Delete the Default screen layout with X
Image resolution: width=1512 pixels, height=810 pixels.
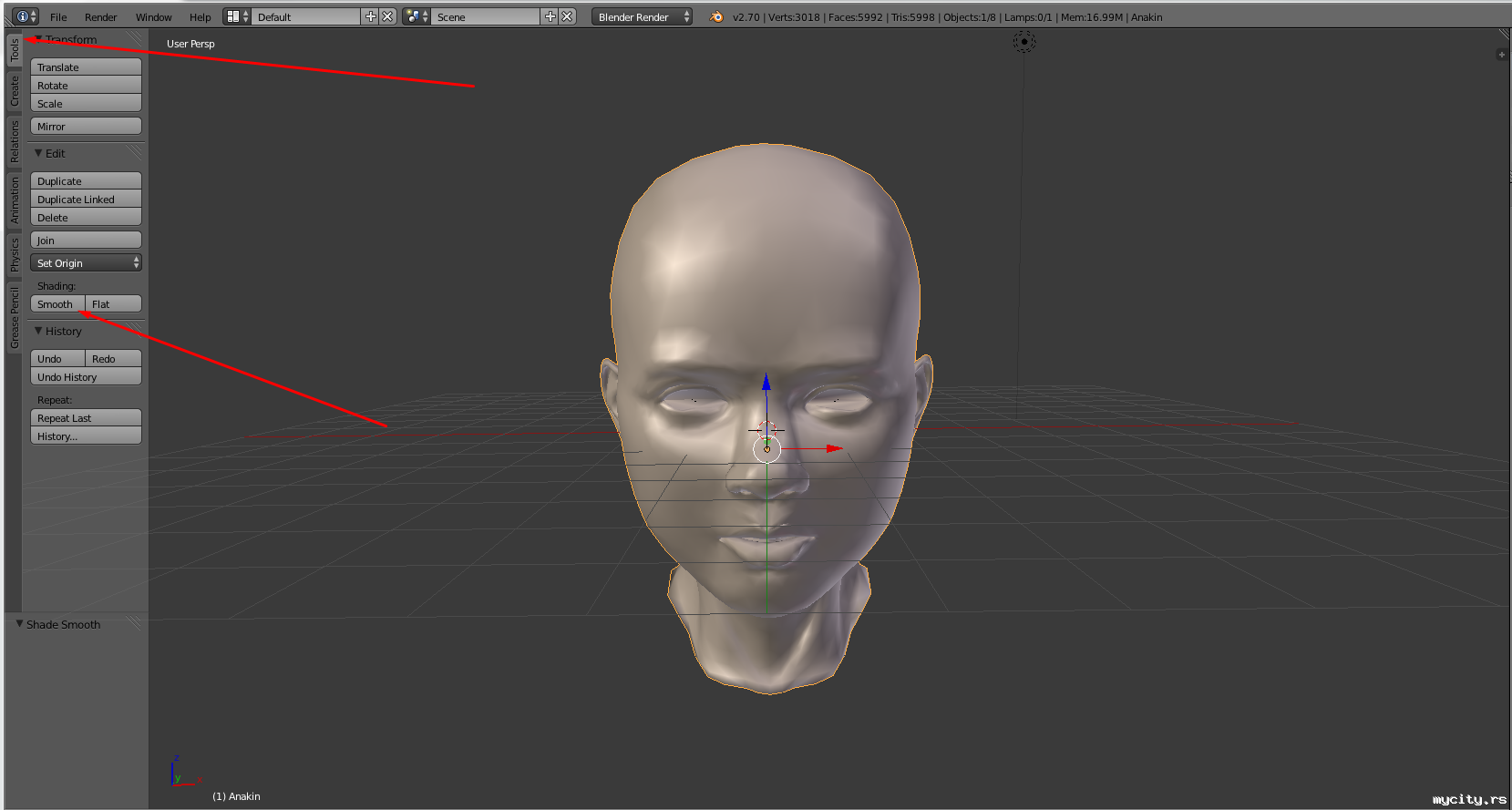click(x=387, y=16)
